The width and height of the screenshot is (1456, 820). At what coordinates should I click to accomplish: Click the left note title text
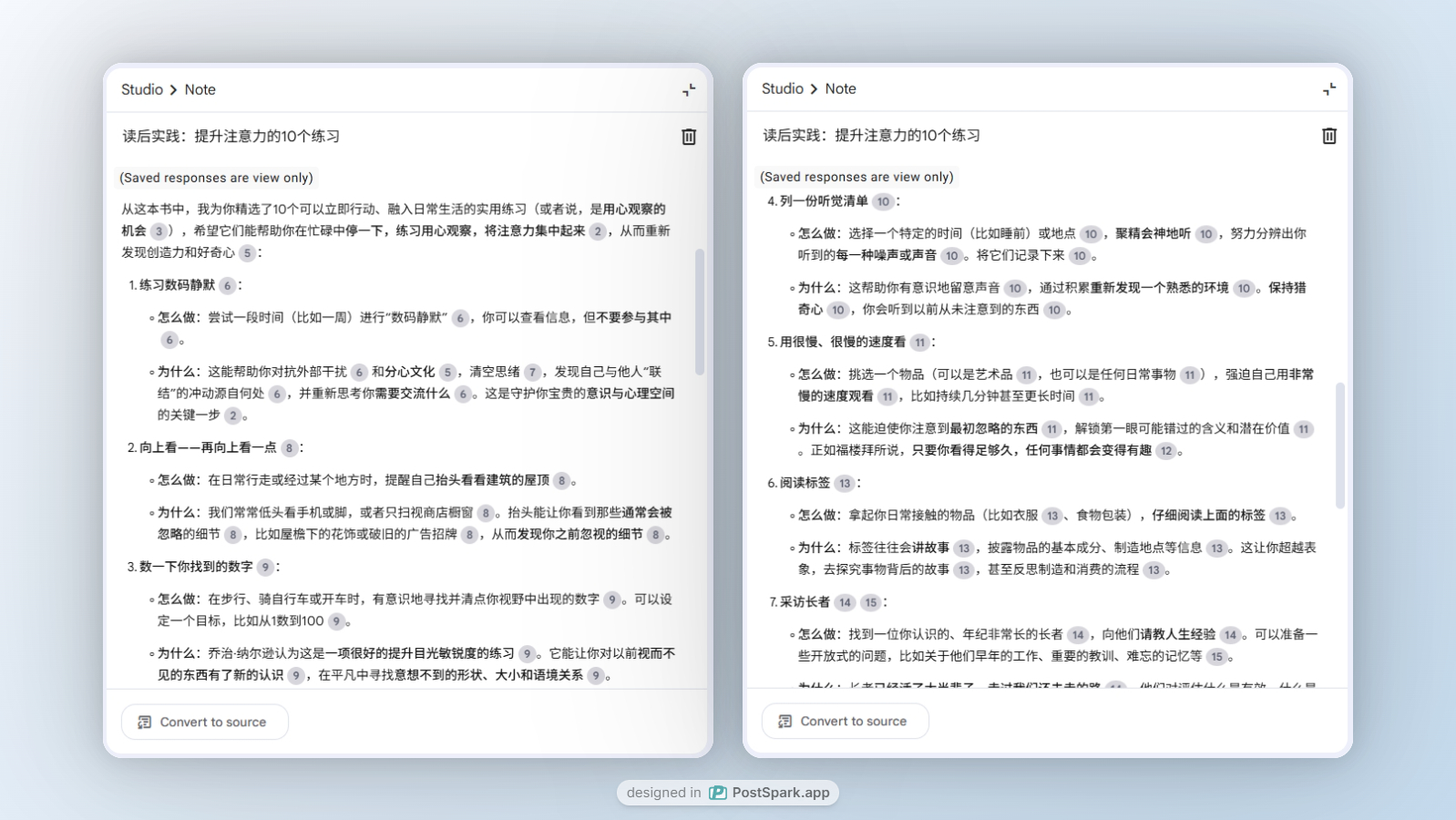[x=231, y=137]
